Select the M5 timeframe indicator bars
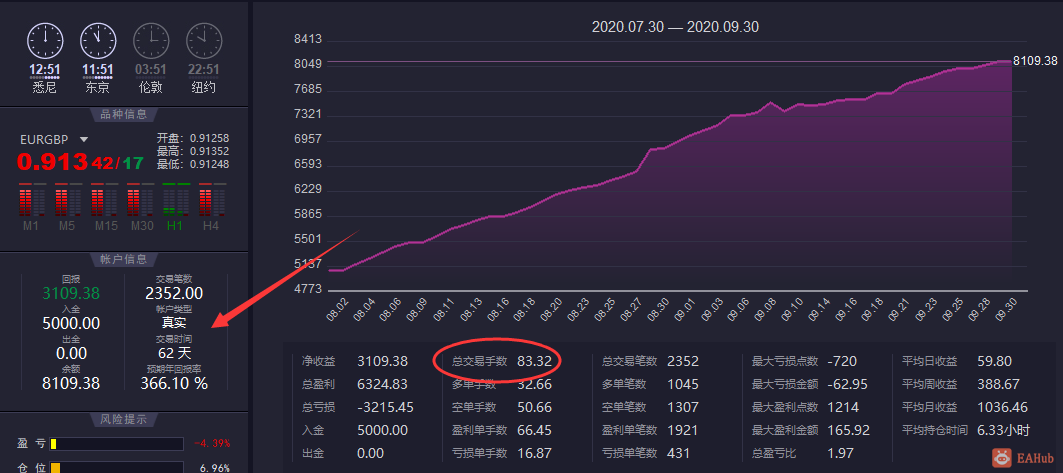The width and height of the screenshot is (1063, 473). point(68,200)
